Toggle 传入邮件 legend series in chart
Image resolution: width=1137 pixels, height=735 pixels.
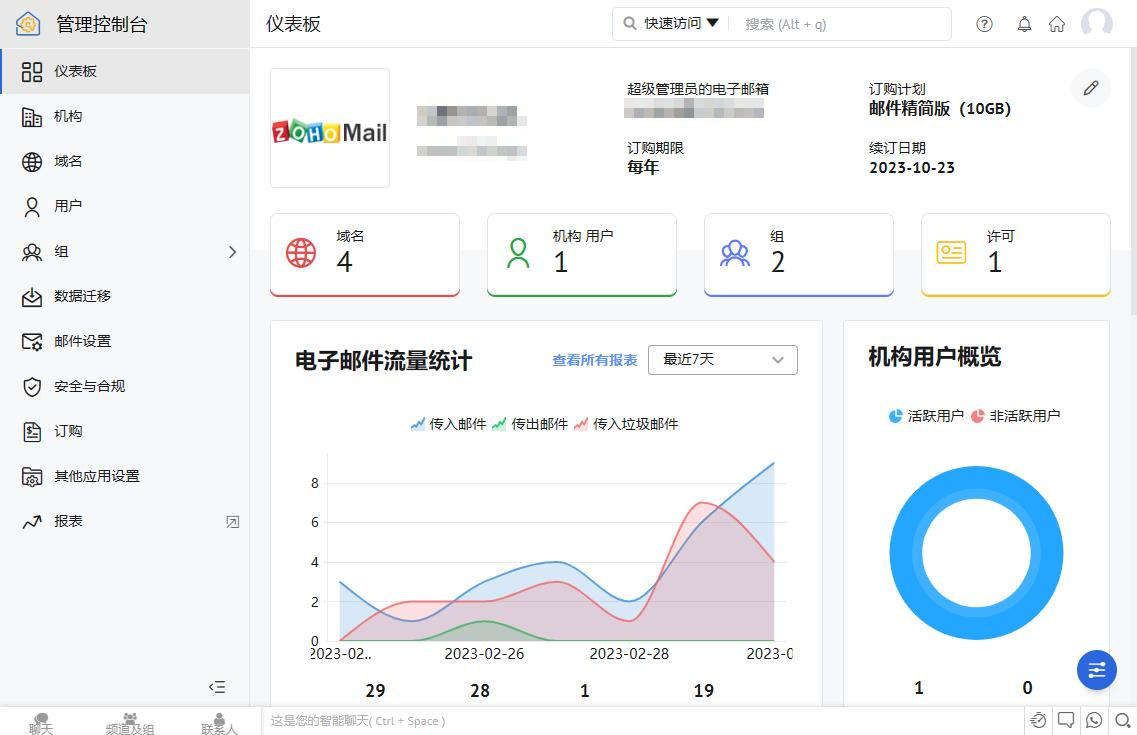(448, 424)
